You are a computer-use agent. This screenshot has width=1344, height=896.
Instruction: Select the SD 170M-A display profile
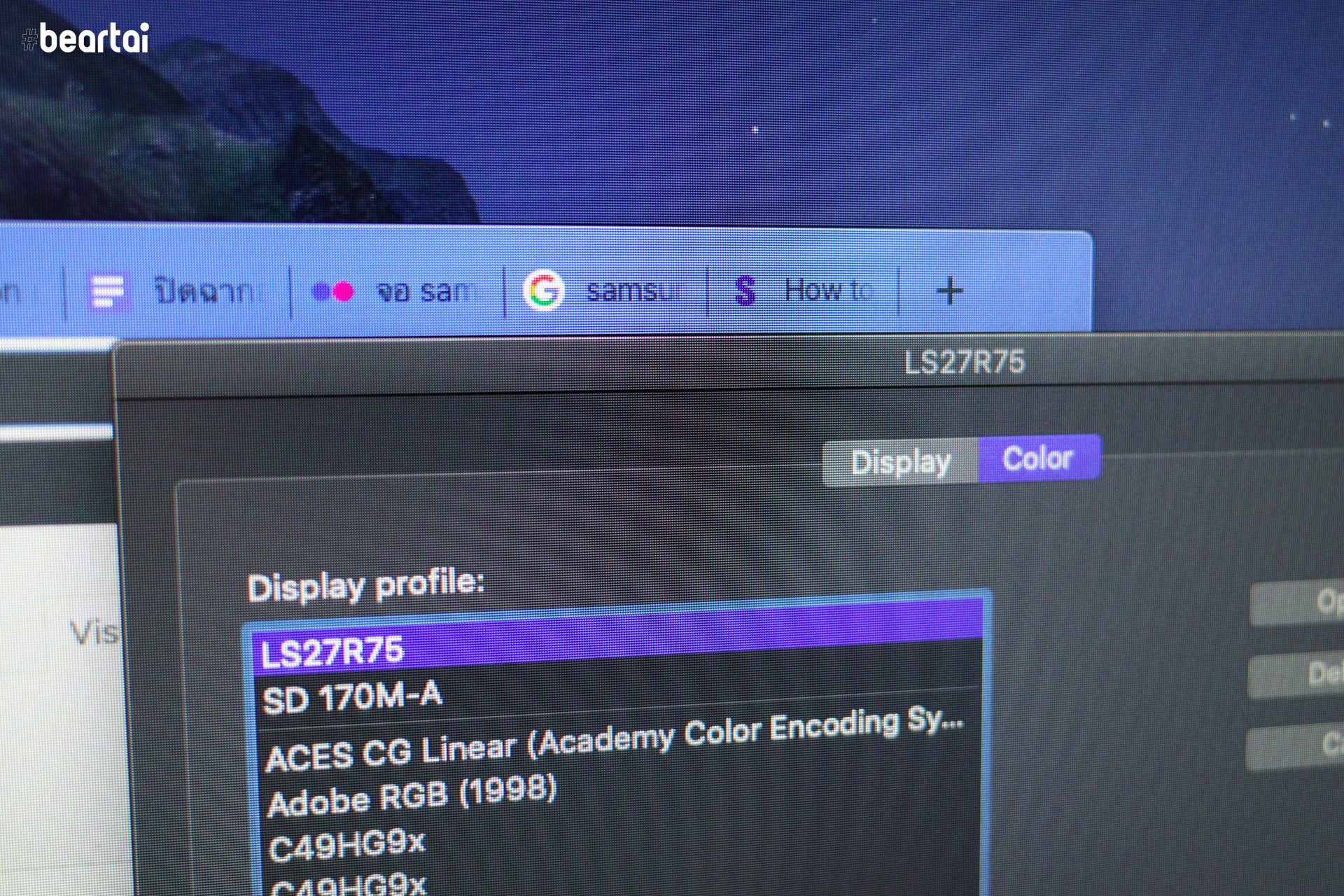352,697
